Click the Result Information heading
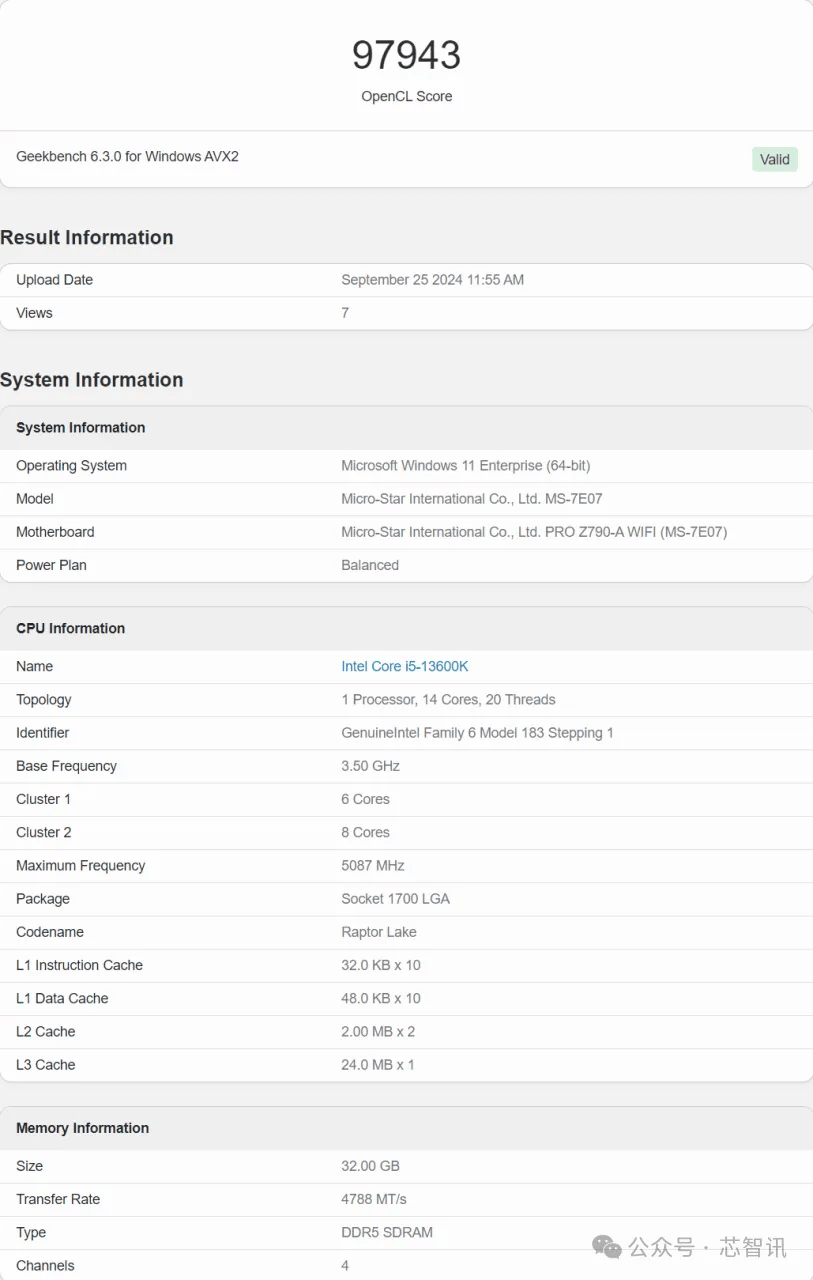The image size is (813, 1280). (87, 237)
